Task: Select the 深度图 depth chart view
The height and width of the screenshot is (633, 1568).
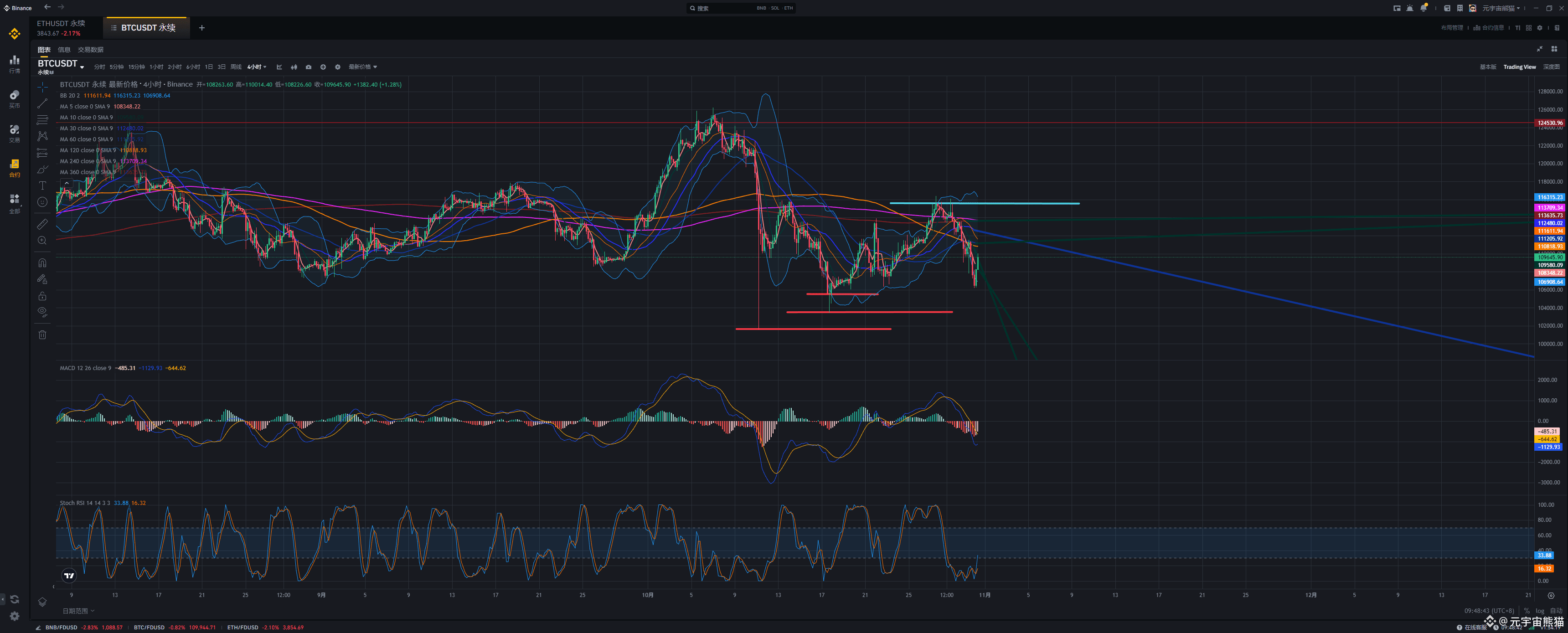Action: [x=1551, y=67]
